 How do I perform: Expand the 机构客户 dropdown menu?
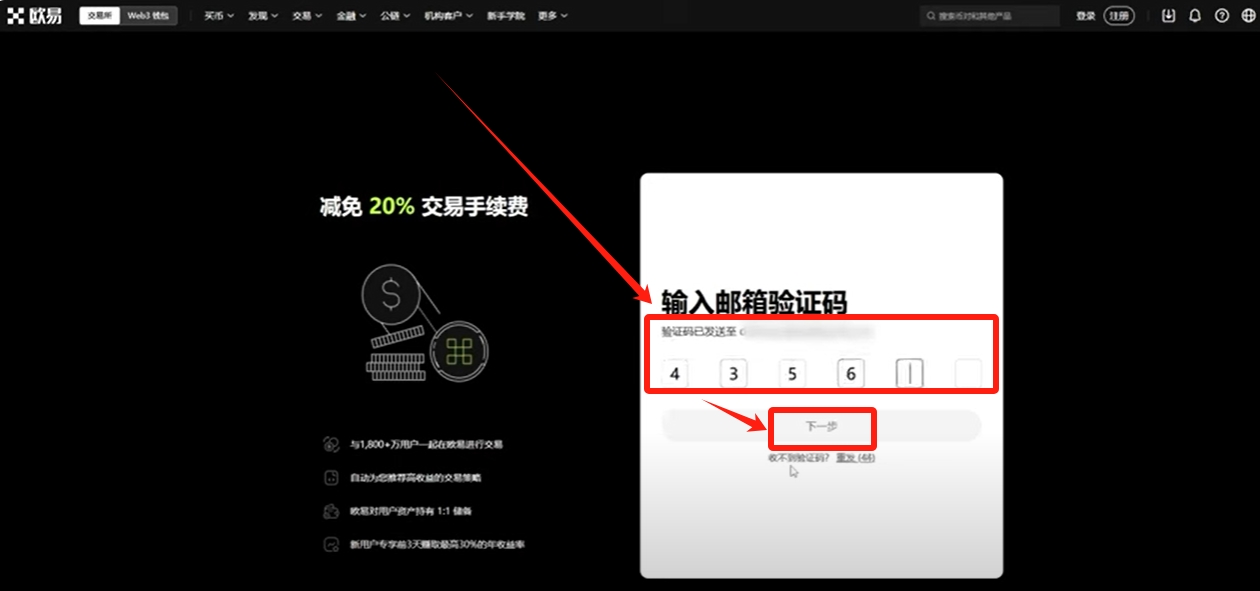(449, 16)
